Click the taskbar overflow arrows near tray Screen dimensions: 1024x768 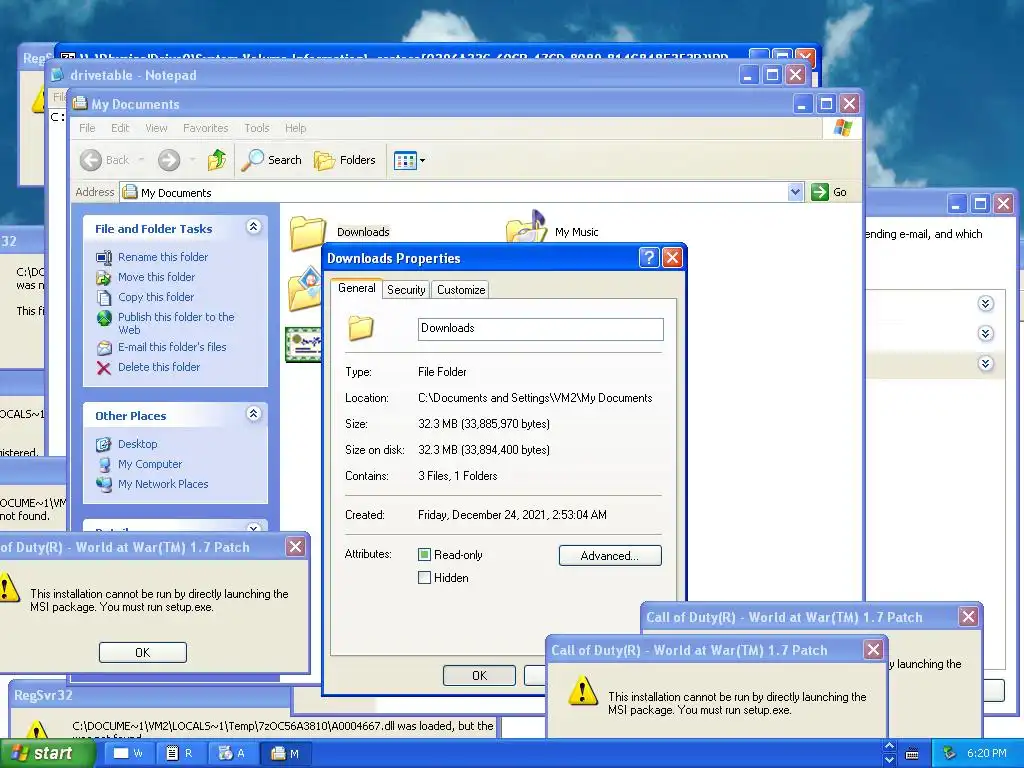(x=889, y=753)
